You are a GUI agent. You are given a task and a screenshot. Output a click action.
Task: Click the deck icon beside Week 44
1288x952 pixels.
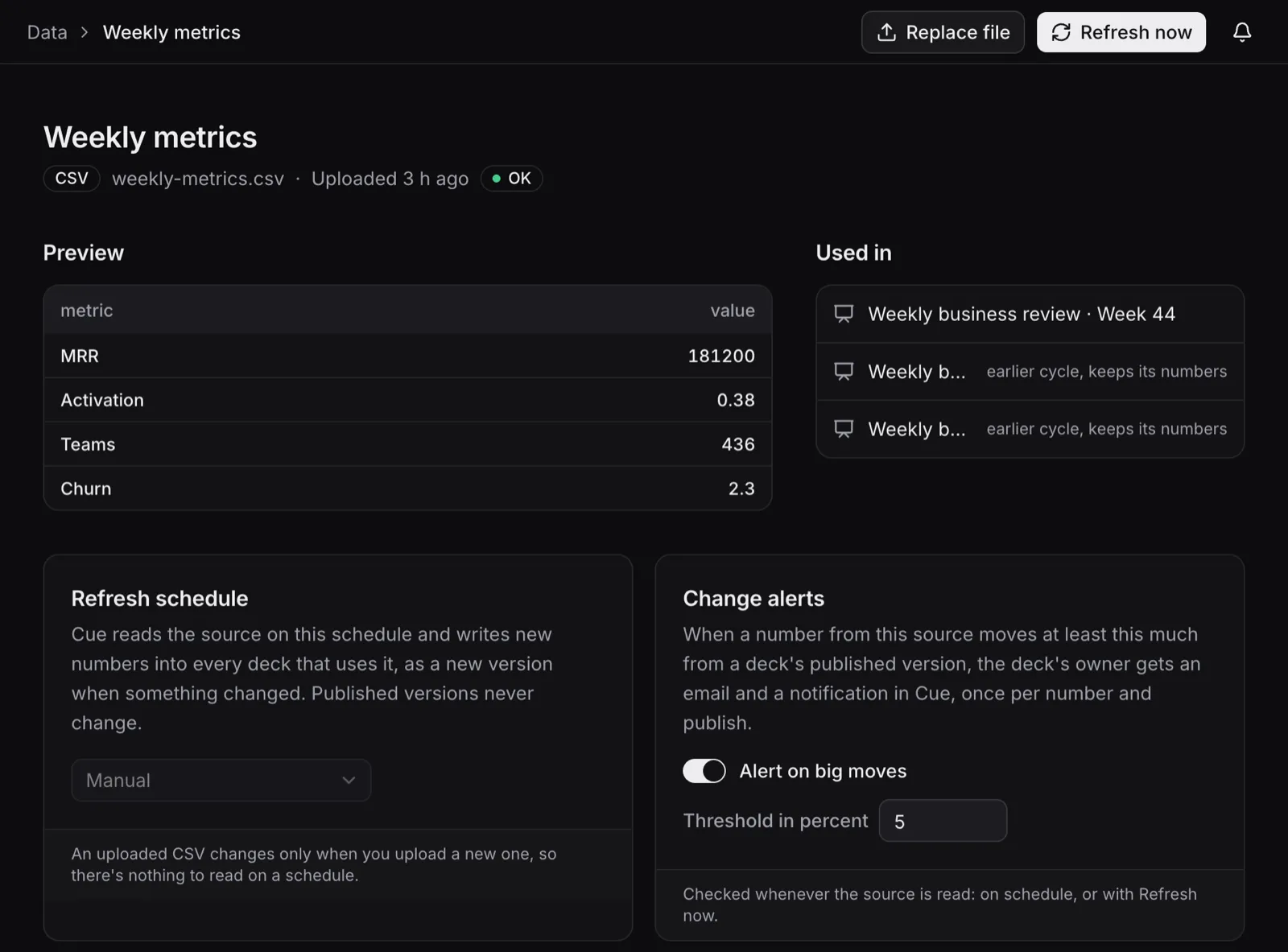tap(844, 314)
